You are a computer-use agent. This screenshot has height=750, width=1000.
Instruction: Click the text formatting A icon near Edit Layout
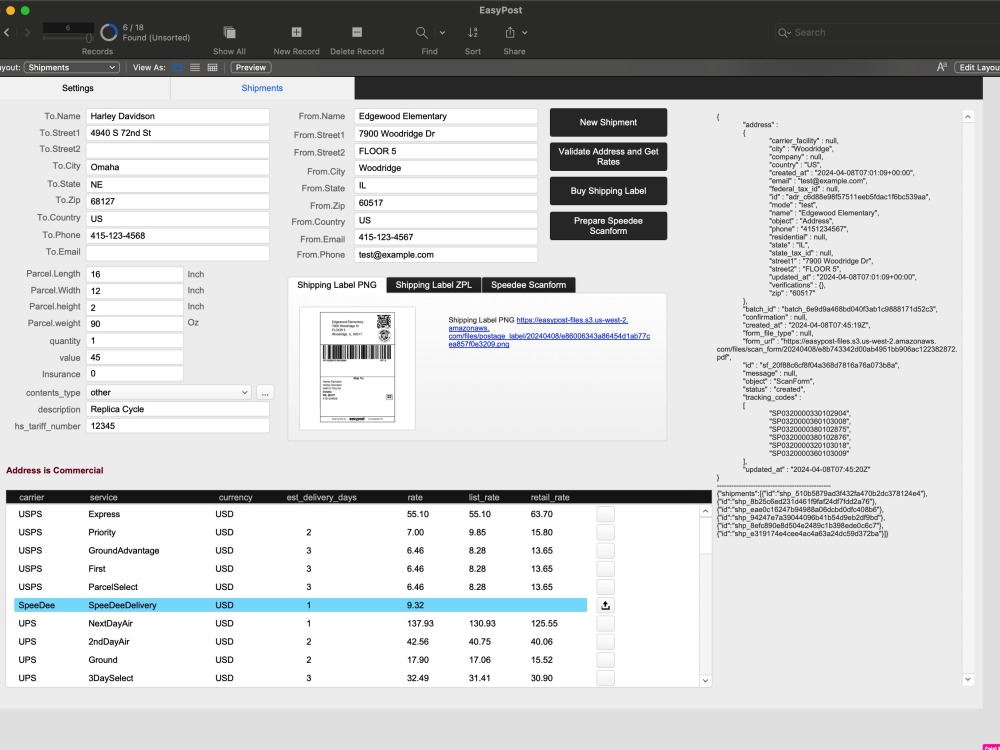coord(941,66)
